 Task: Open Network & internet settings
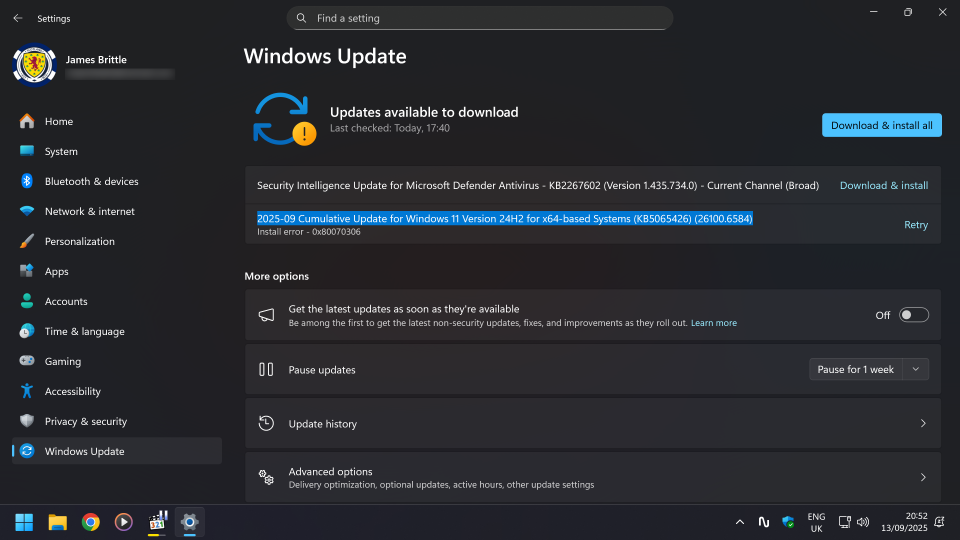click(x=117, y=211)
